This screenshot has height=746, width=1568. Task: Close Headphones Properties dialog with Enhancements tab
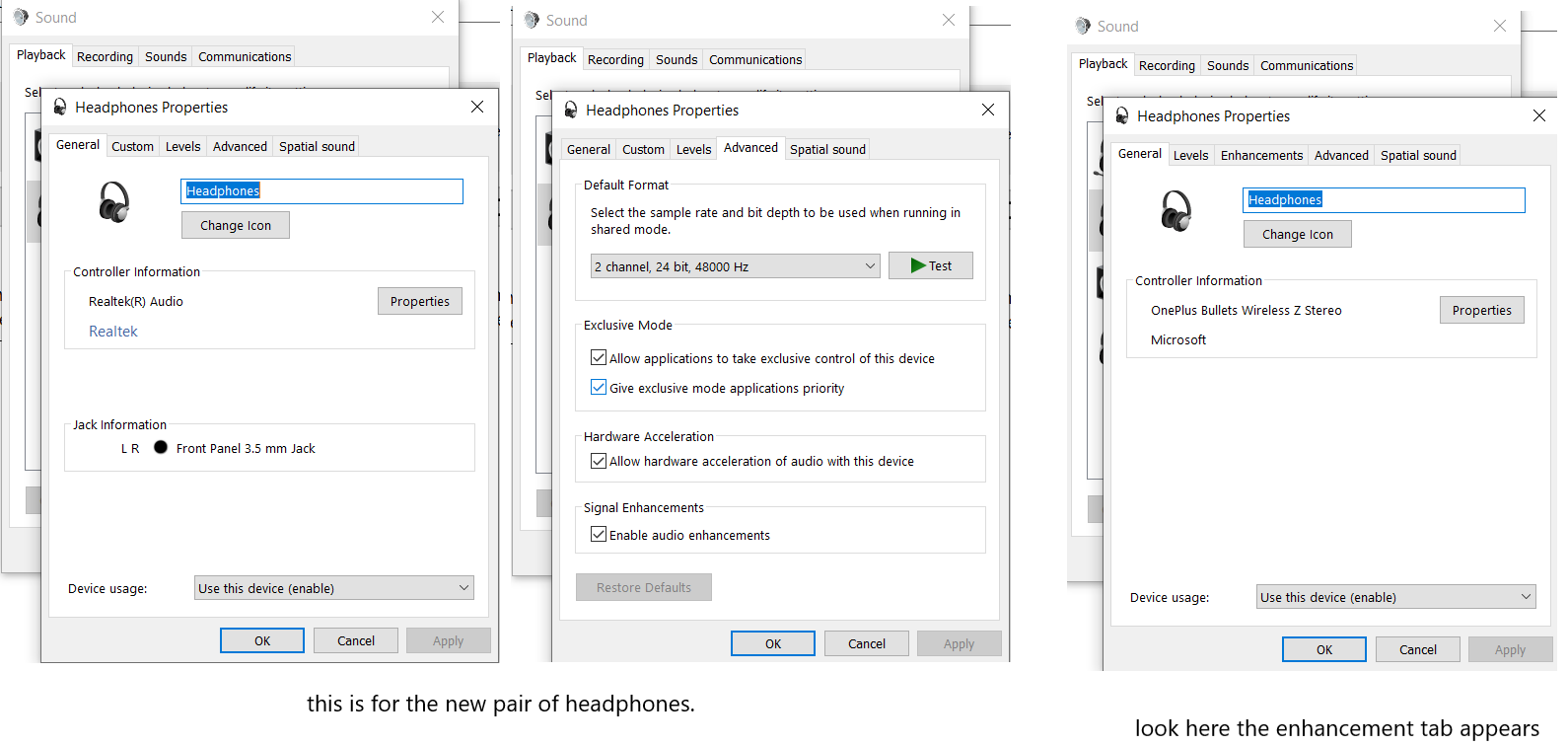click(1538, 115)
